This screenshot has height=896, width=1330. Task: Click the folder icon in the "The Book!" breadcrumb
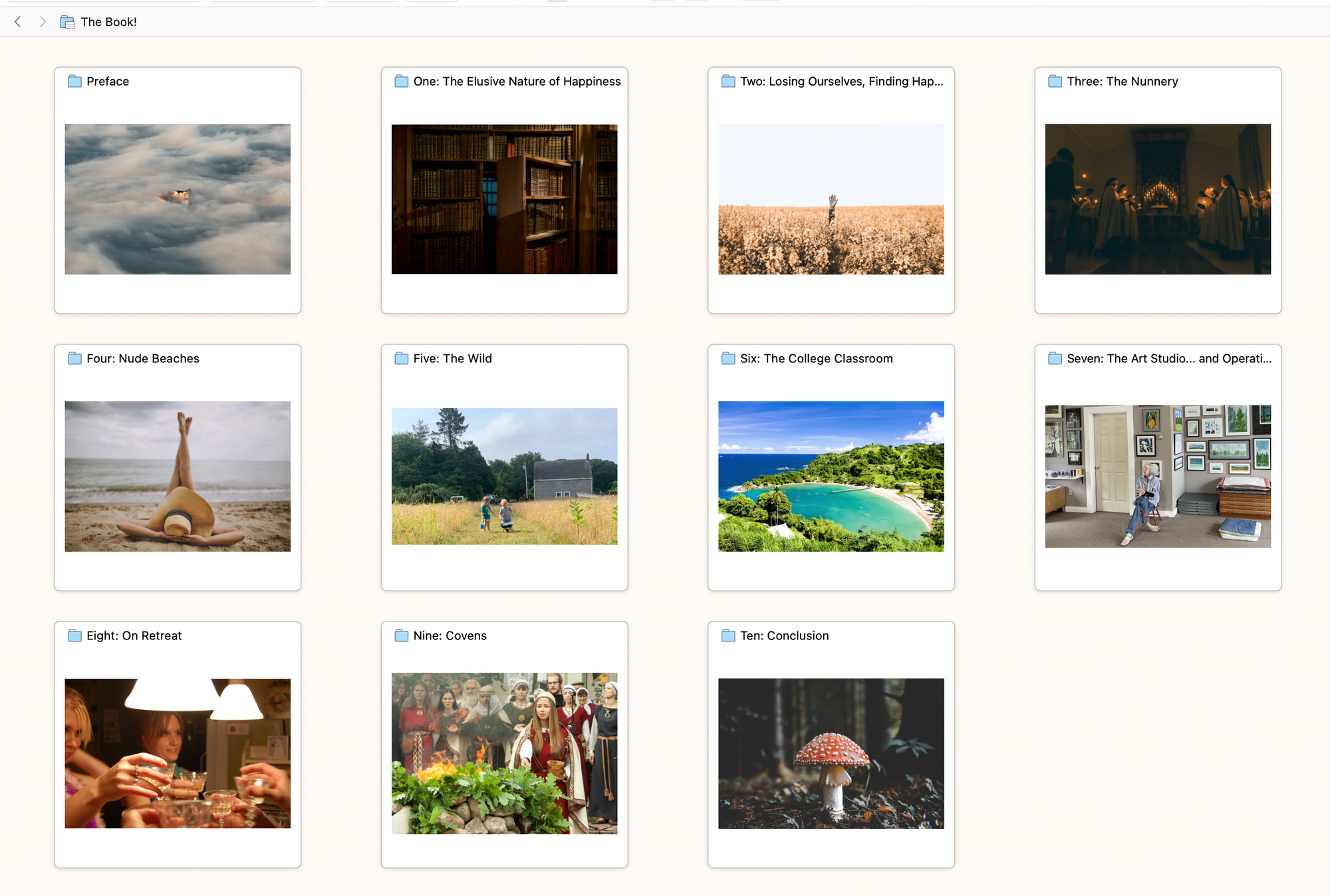tap(66, 21)
